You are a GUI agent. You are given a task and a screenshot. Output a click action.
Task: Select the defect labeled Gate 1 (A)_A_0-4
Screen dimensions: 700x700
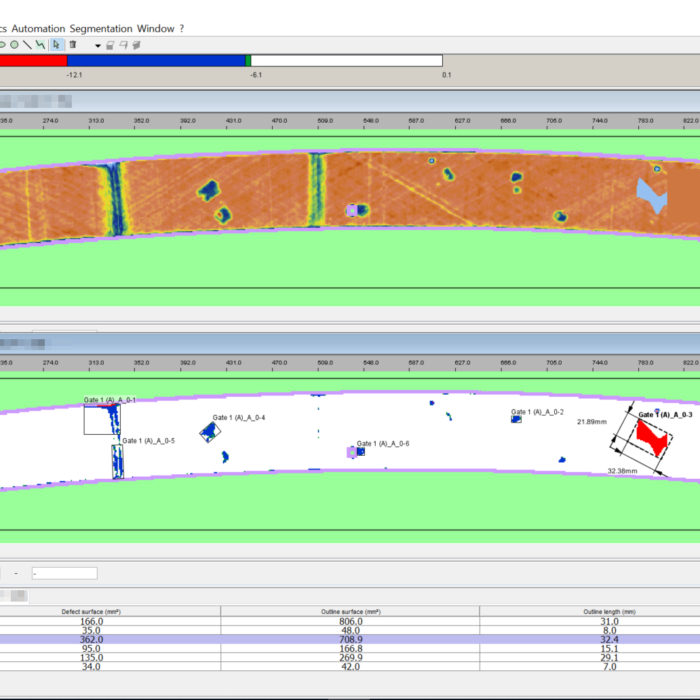tap(209, 432)
